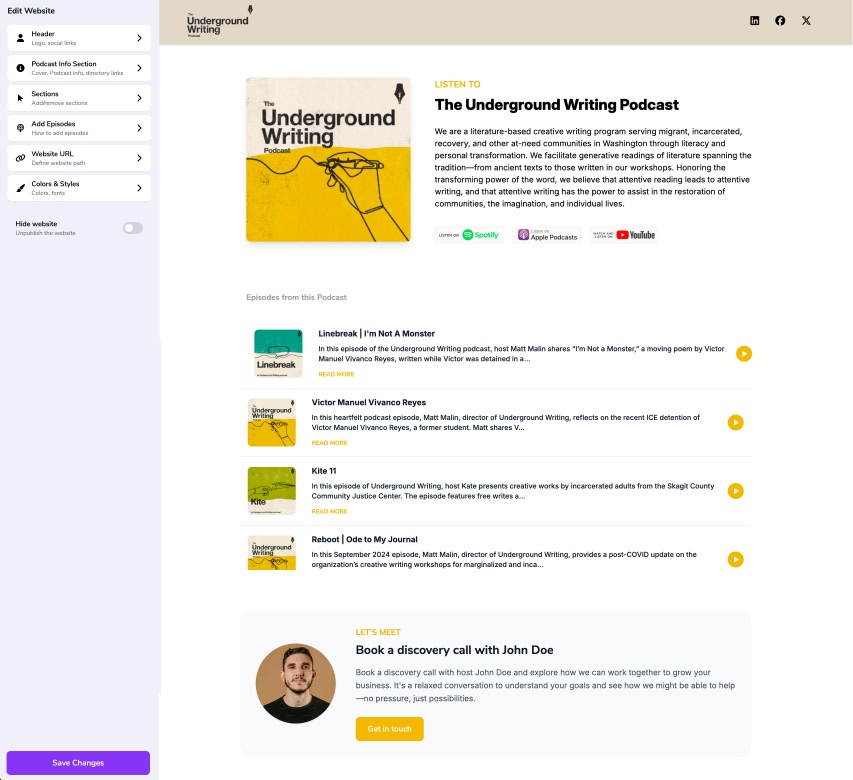Click the Victor Manuel Vivanco Reyes episode thumbnail
The width and height of the screenshot is (853, 780).
pos(271,422)
